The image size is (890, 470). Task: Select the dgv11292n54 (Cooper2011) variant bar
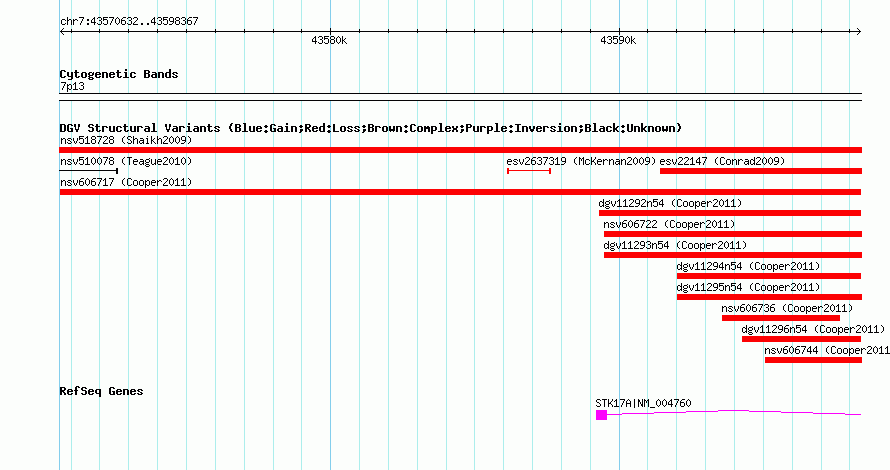pyautogui.click(x=730, y=213)
